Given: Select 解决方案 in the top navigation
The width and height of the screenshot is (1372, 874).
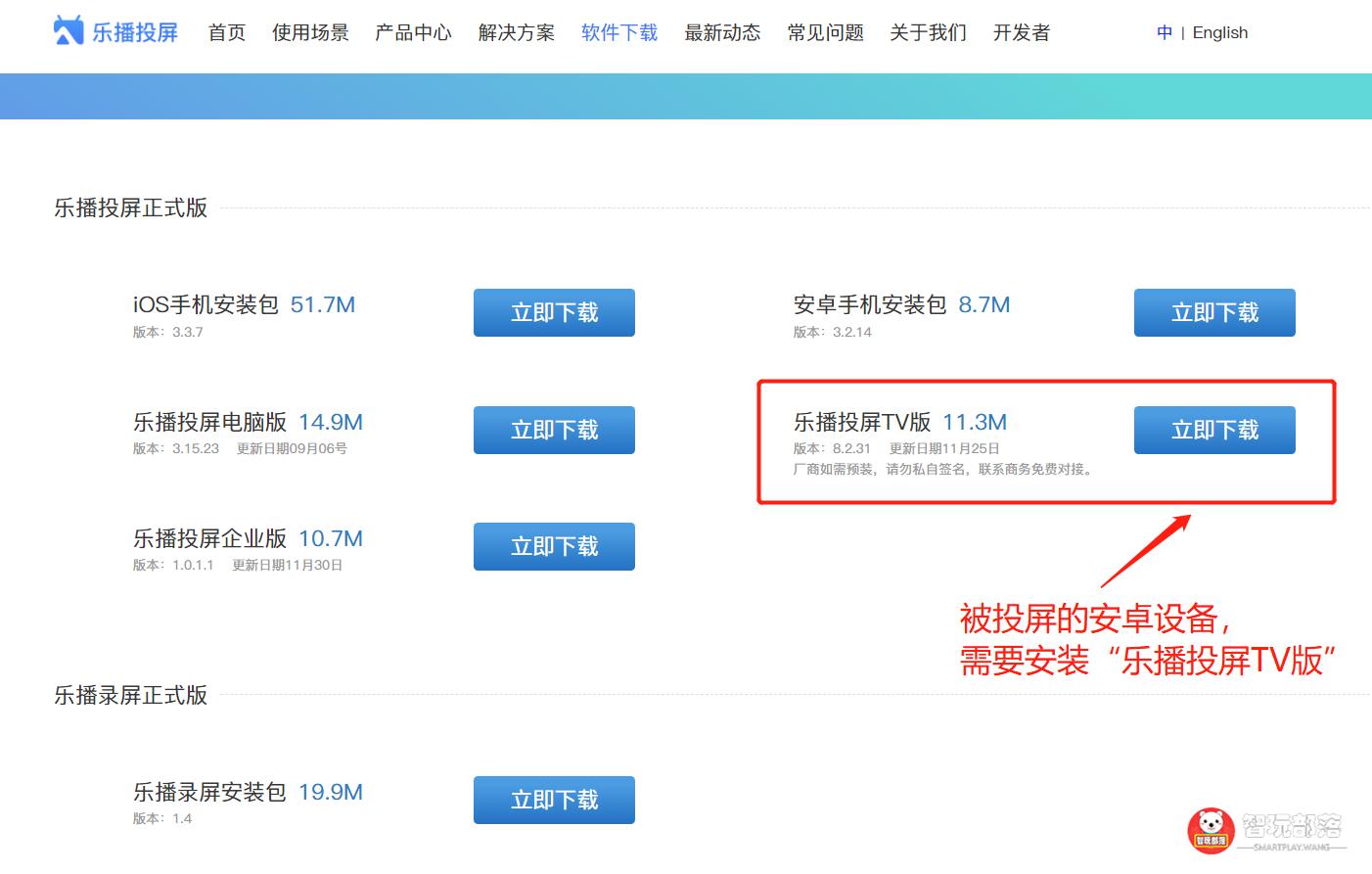Looking at the screenshot, I should click(x=517, y=32).
